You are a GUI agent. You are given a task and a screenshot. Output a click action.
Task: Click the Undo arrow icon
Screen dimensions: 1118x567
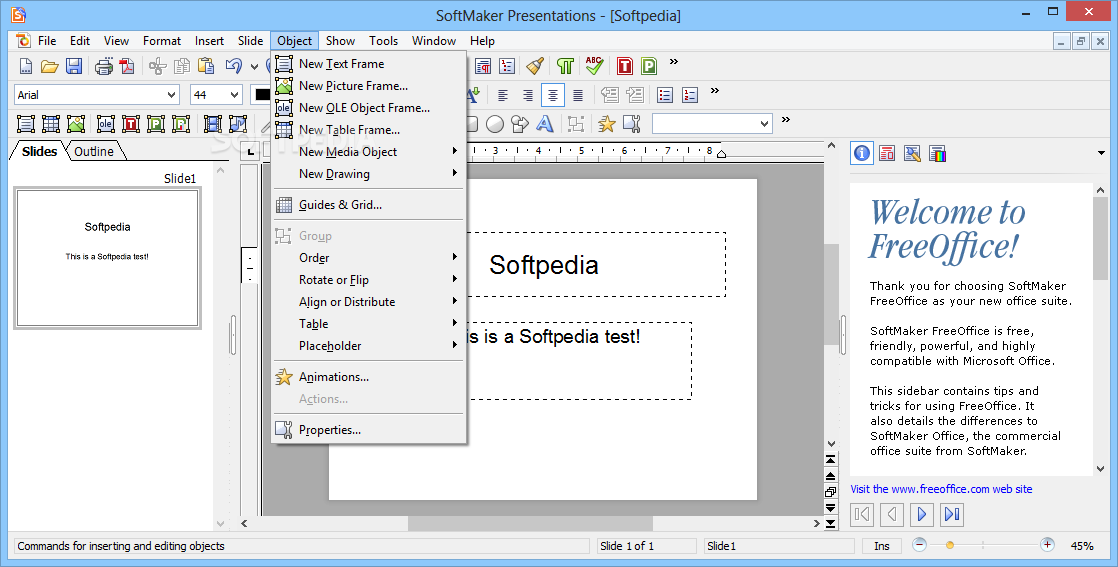click(x=233, y=66)
